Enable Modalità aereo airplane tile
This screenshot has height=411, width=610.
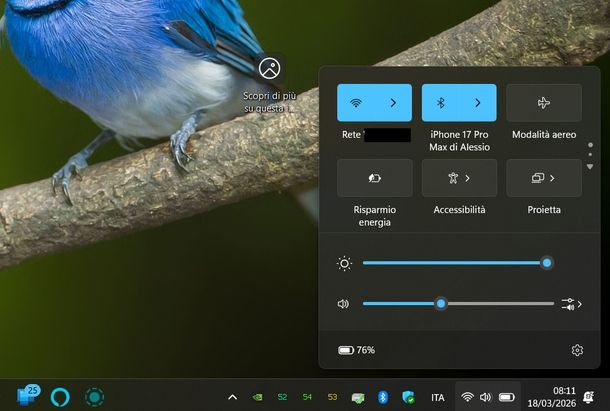544,103
